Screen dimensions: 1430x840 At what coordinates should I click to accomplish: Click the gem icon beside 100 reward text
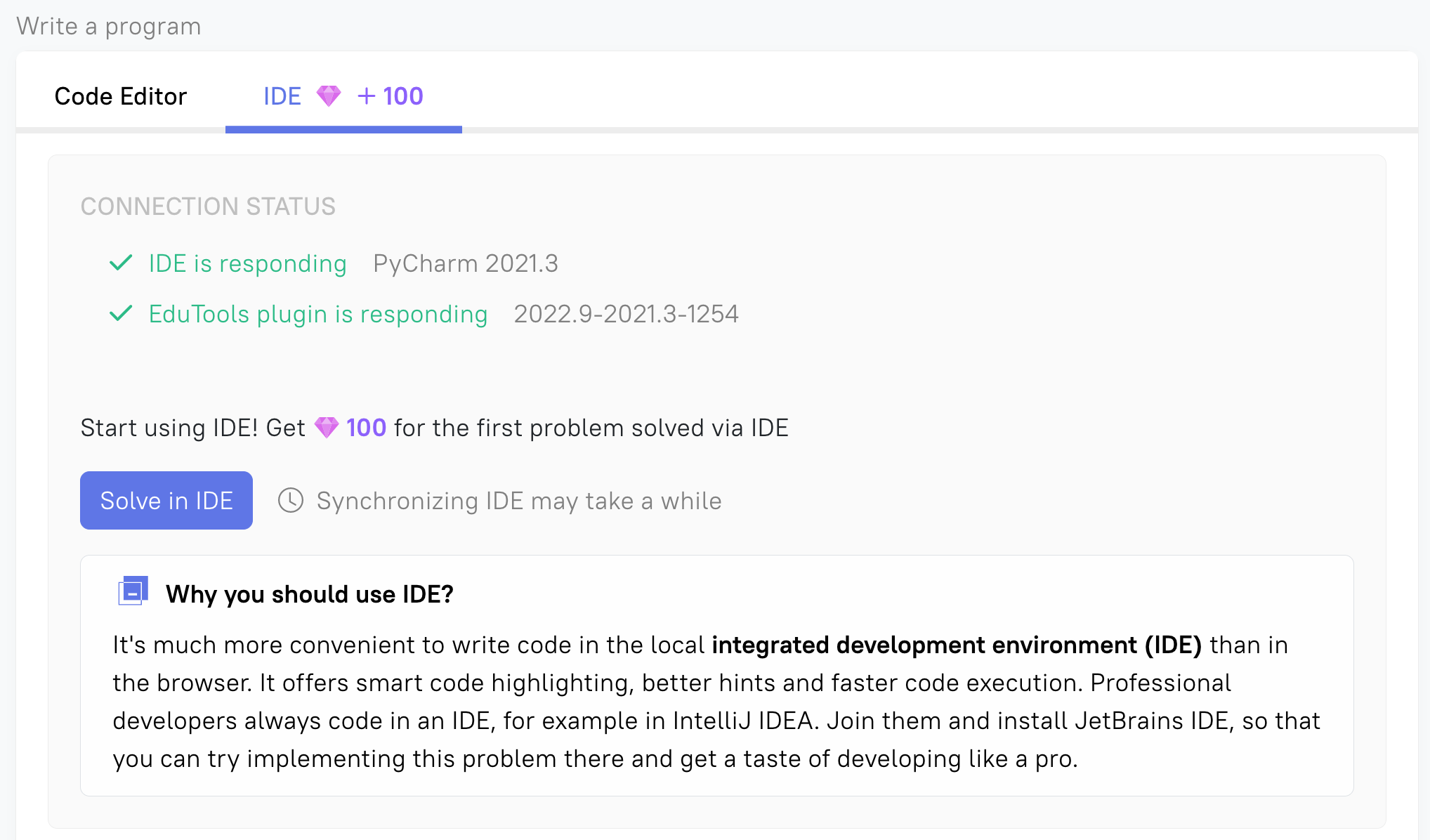pos(327,428)
